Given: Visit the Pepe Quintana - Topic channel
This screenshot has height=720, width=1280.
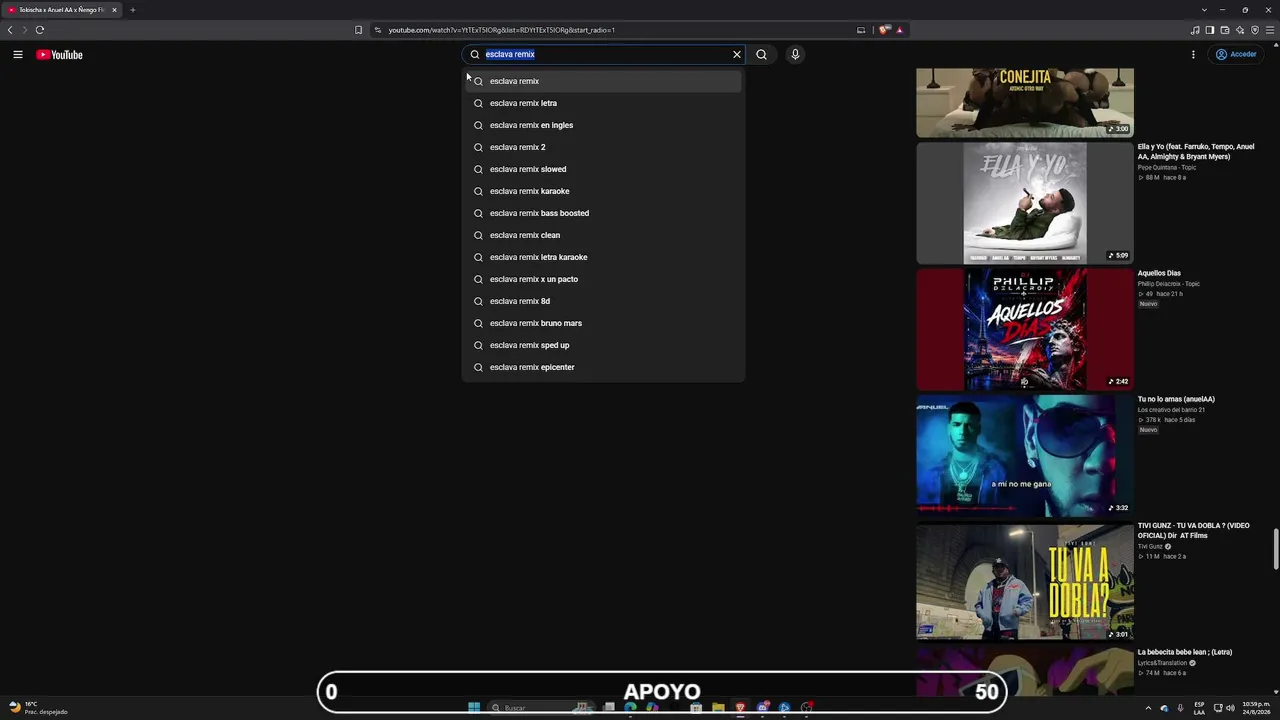Looking at the screenshot, I should [1167, 167].
